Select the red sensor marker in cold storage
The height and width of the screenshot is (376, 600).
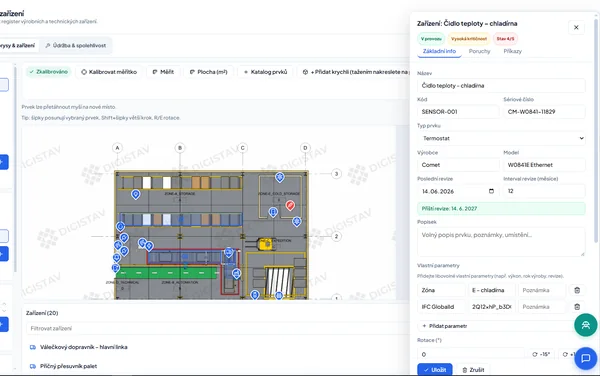(290, 205)
